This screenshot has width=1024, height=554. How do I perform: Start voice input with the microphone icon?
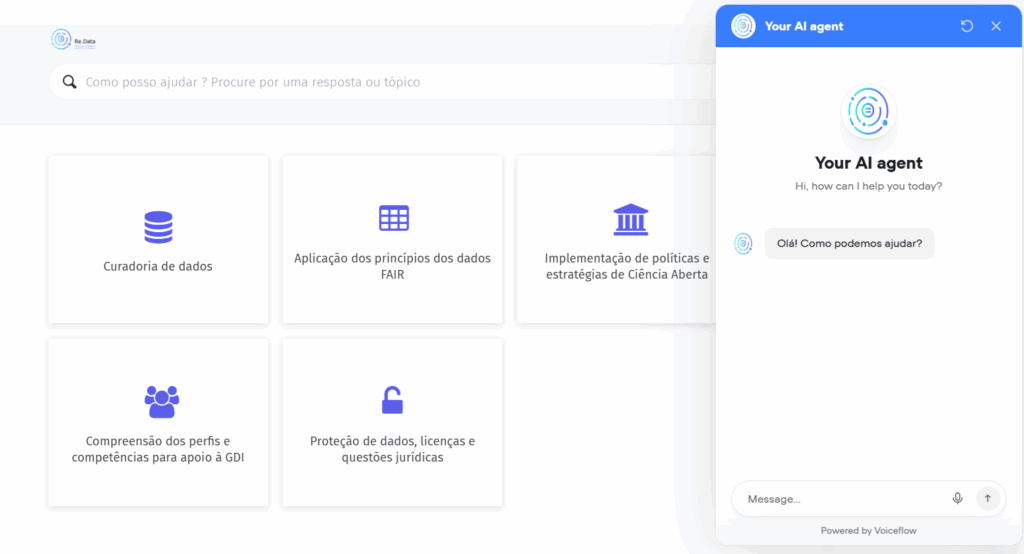957,499
